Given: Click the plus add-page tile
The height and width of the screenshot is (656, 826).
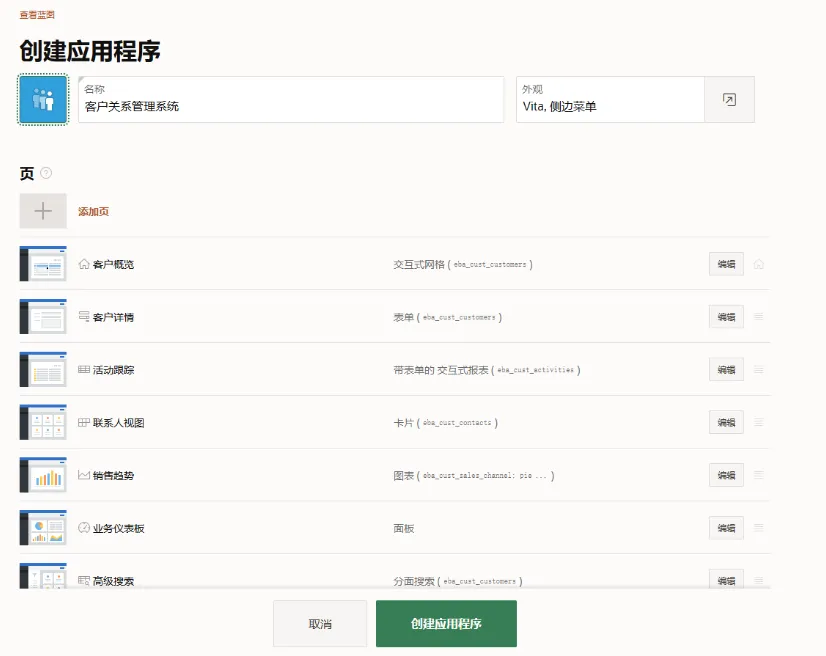Looking at the screenshot, I should (43, 211).
